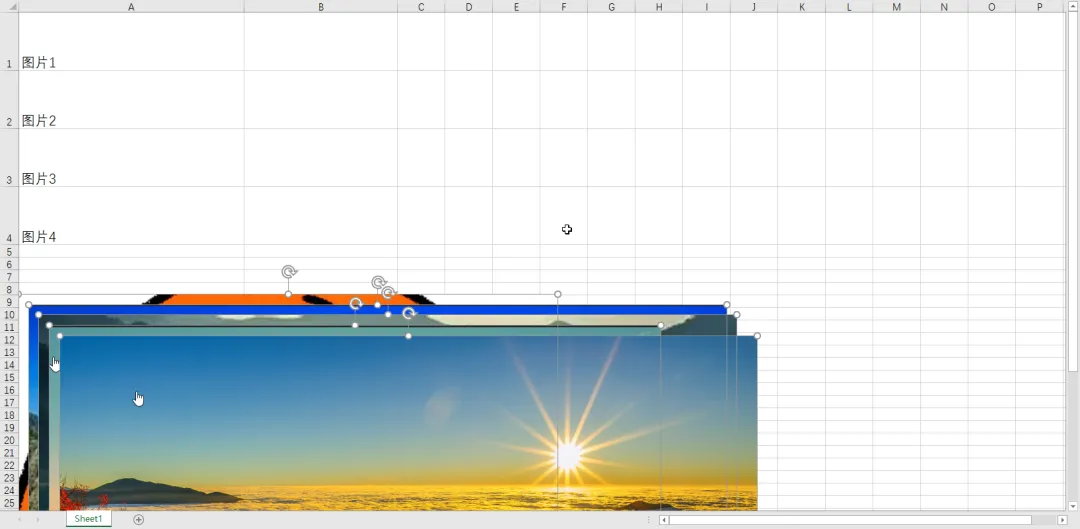The image size is (1080, 529).
Task: Add a new sheet with the plus icon
Action: [x=138, y=519]
